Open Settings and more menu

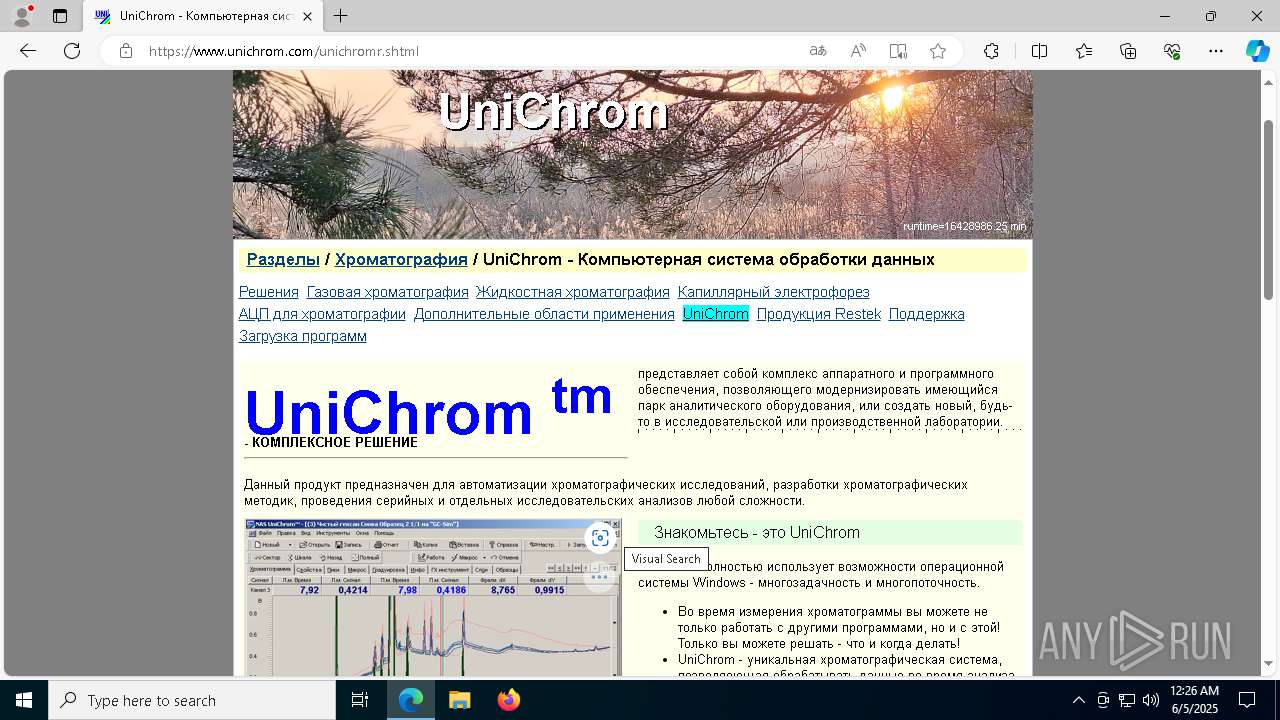pos(1216,51)
